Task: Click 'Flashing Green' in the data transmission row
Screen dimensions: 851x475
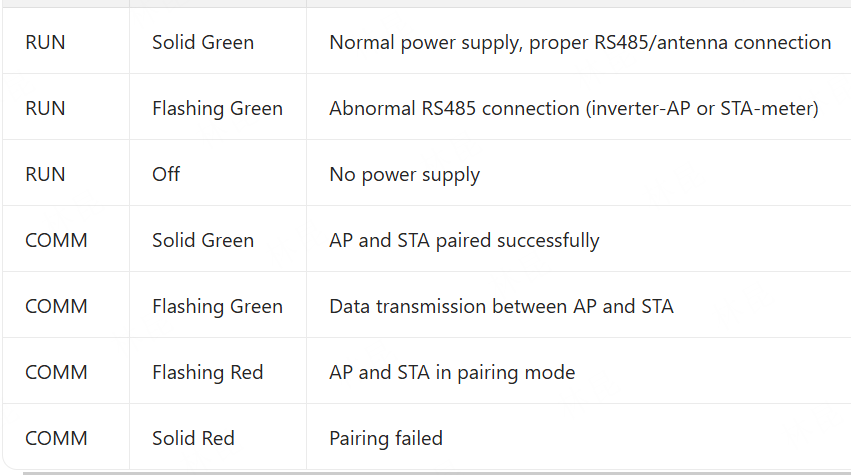Action: pos(217,306)
